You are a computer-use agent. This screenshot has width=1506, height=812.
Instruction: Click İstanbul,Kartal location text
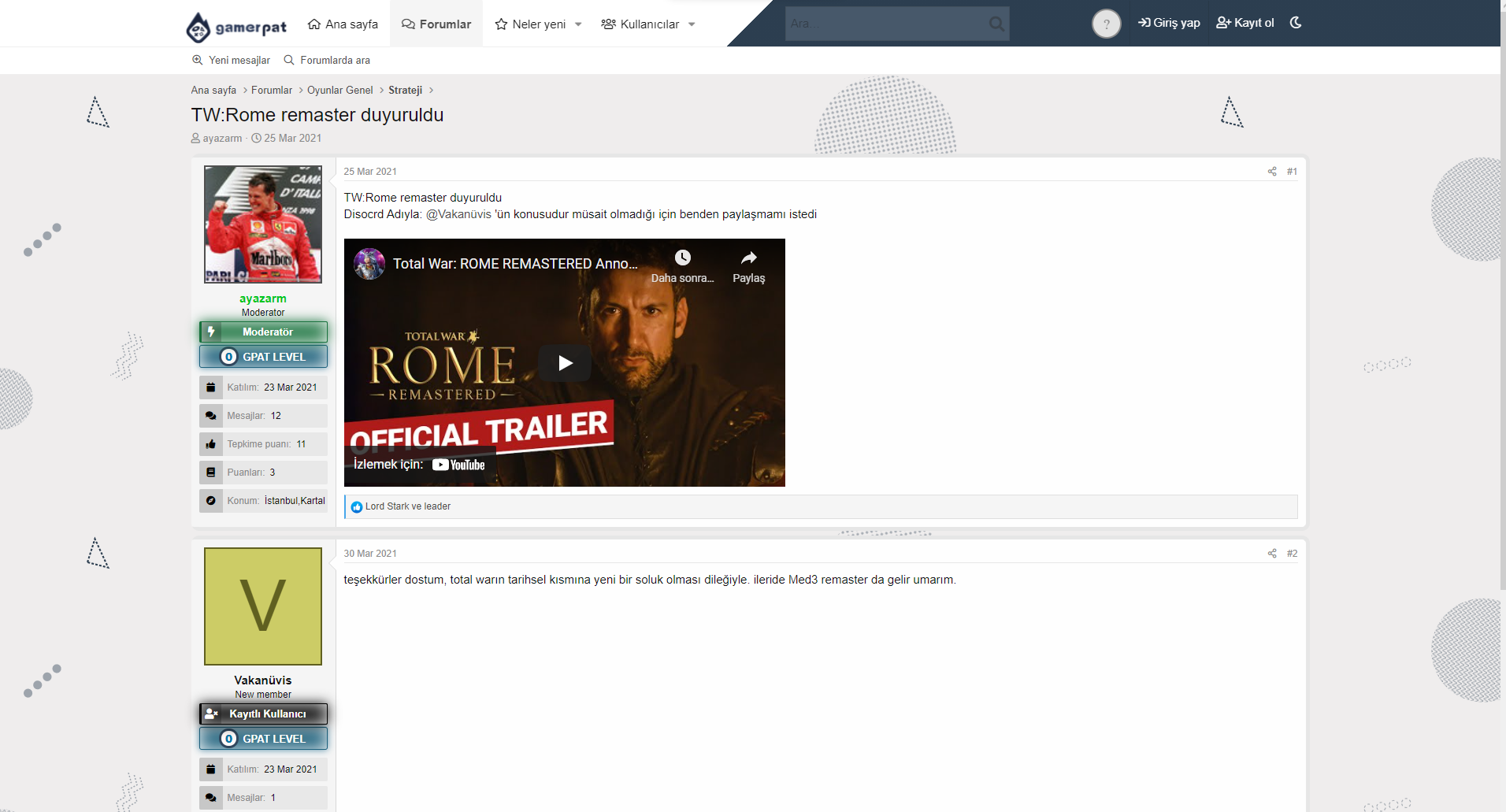coord(295,501)
